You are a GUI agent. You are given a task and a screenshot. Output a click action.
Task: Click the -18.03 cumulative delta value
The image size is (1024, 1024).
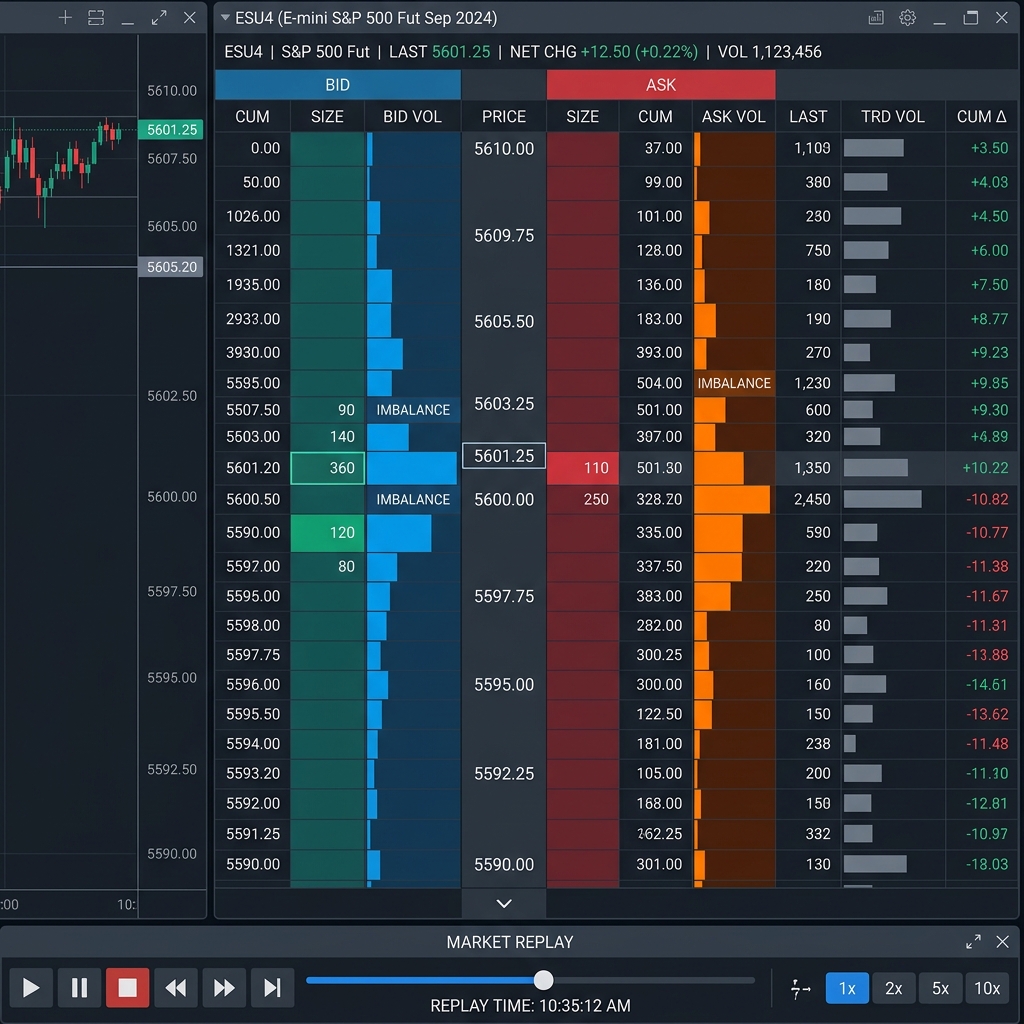click(987, 864)
